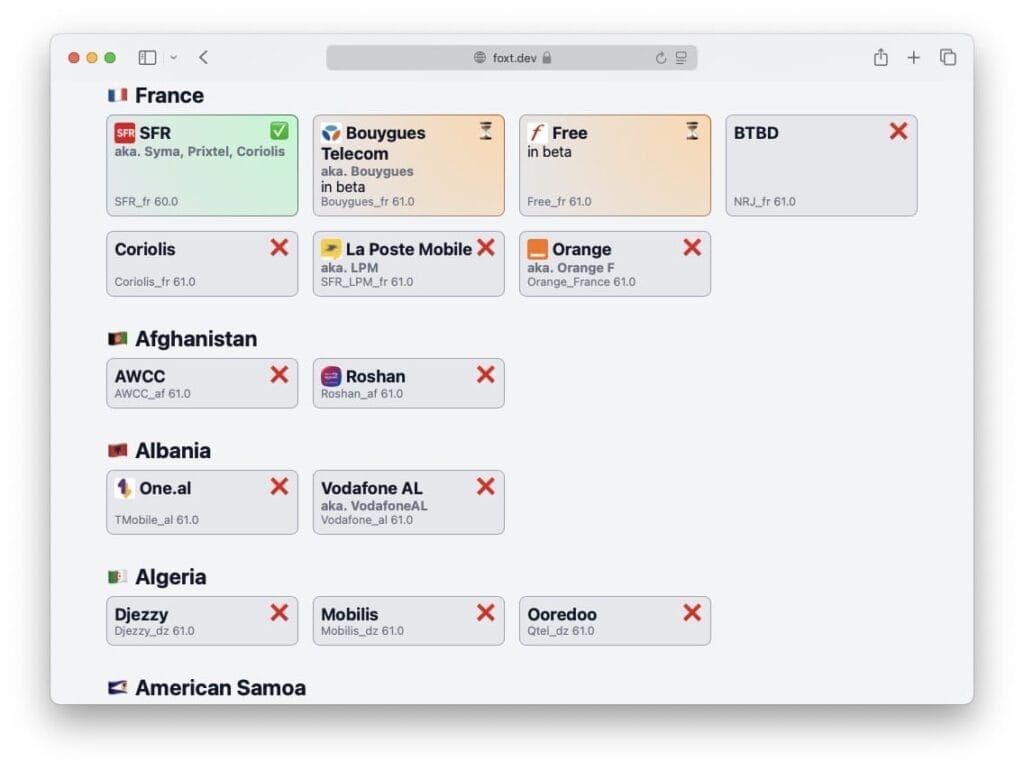Click the red X on the Djezzy card
This screenshot has width=1024, height=771.
tap(278, 612)
